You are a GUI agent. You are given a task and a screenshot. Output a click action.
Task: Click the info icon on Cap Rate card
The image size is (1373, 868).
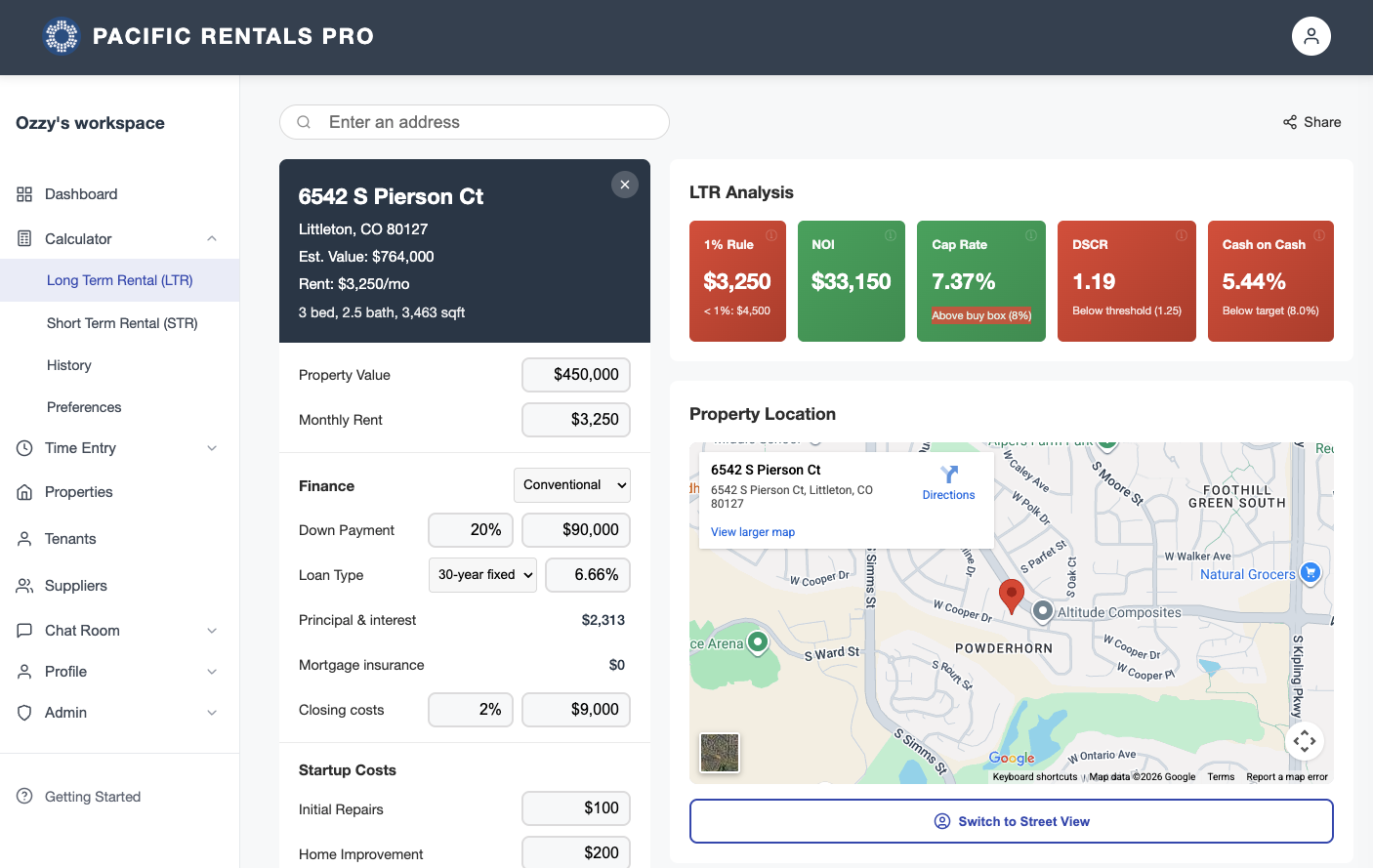pos(1030,234)
